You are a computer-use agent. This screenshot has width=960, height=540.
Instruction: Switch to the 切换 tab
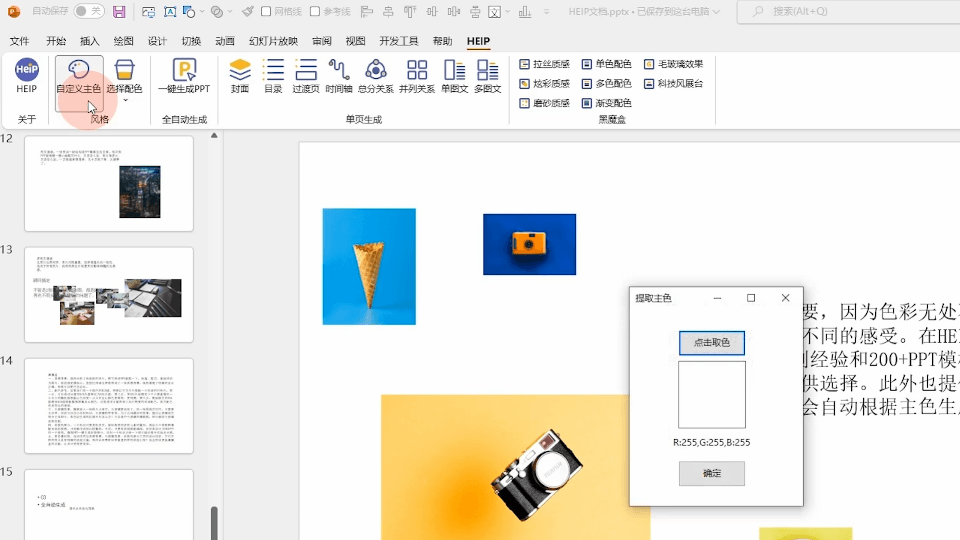click(191, 41)
